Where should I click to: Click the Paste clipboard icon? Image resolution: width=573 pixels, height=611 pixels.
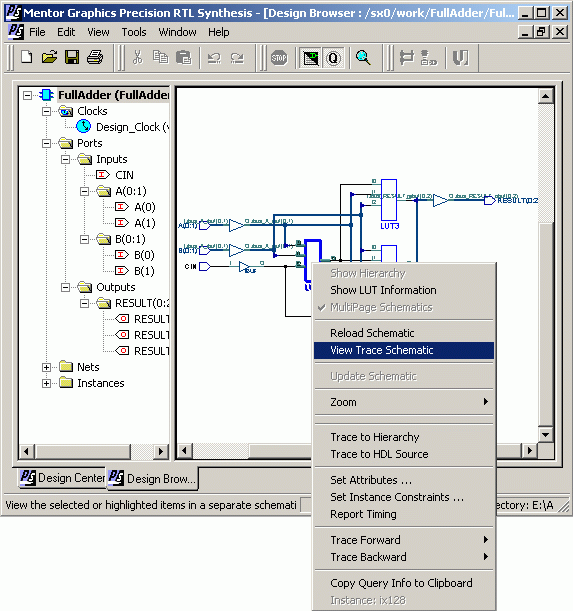183,57
